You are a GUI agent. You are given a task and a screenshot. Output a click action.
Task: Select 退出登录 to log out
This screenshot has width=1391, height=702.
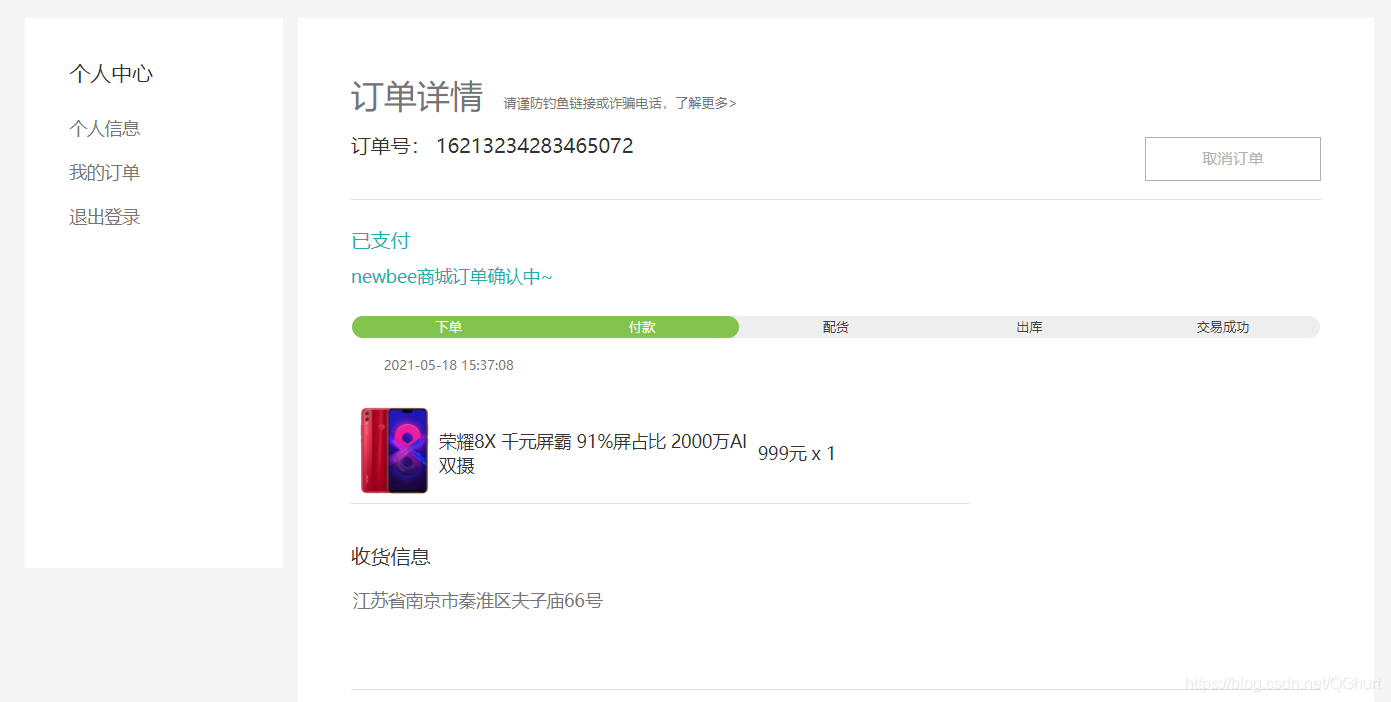(x=104, y=217)
